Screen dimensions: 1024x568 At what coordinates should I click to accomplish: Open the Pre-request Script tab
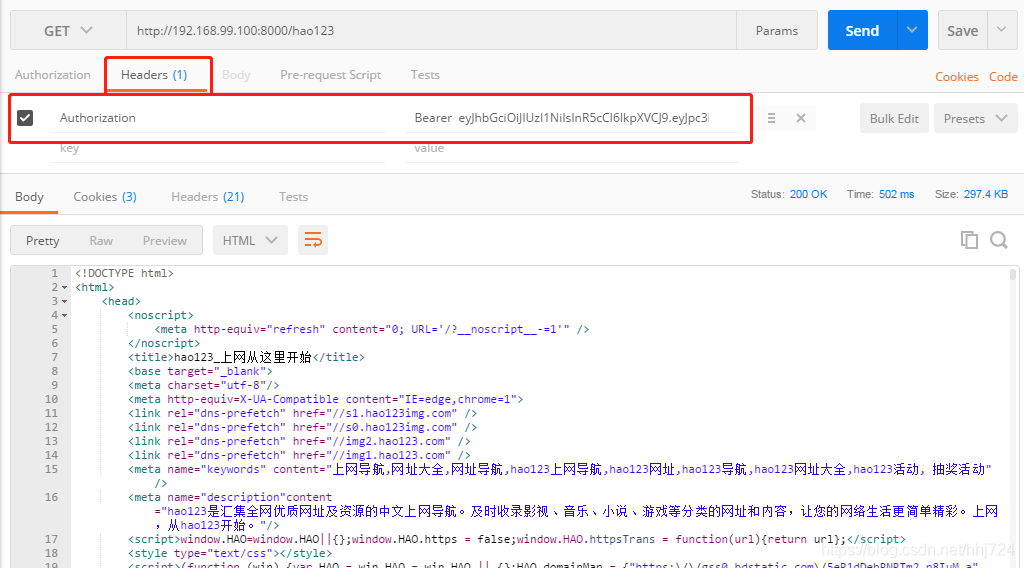(330, 75)
